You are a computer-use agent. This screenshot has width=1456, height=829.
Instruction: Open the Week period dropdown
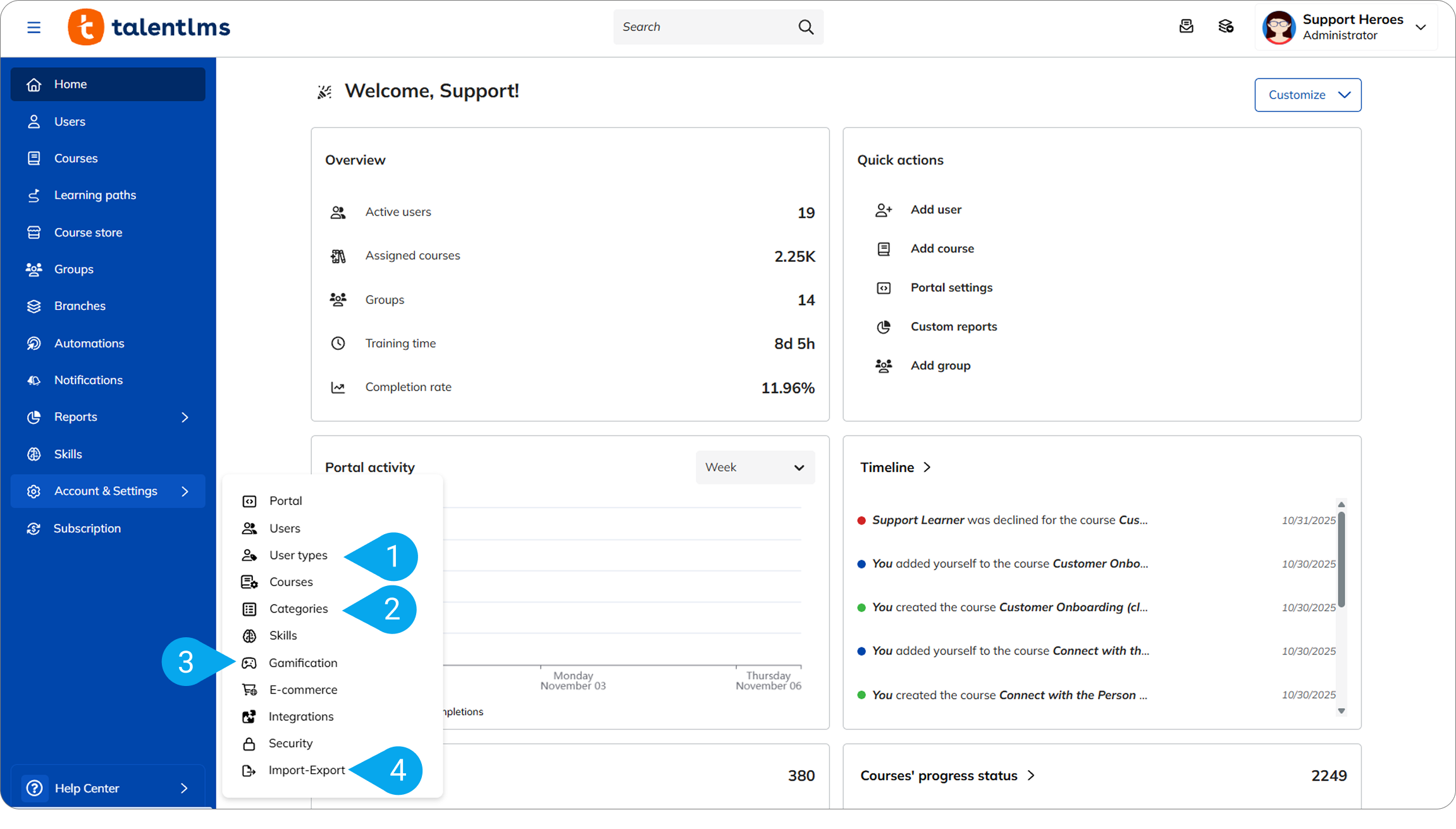click(x=755, y=468)
